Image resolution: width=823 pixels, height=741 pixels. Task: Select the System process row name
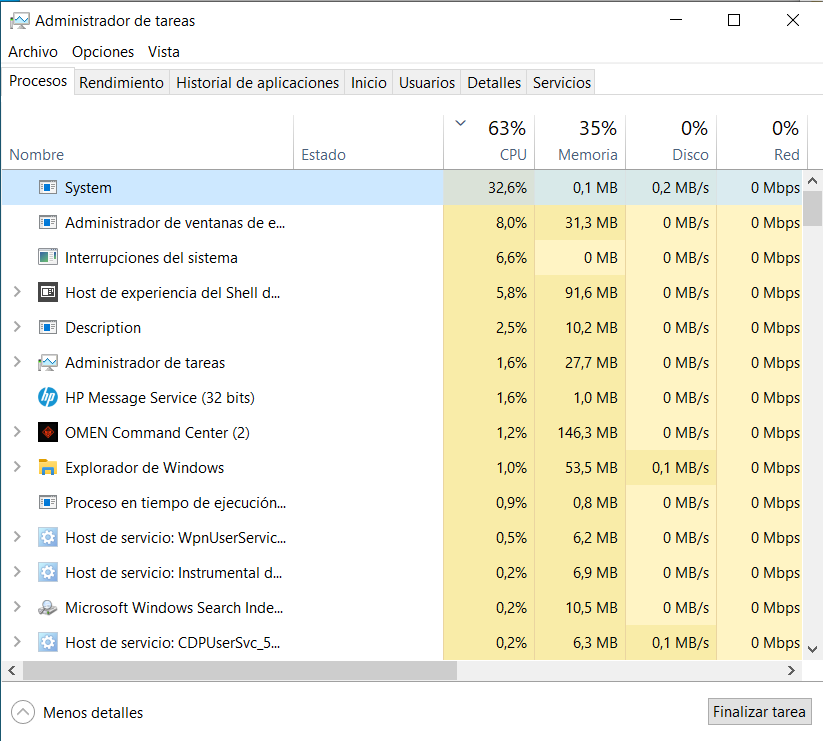(88, 187)
